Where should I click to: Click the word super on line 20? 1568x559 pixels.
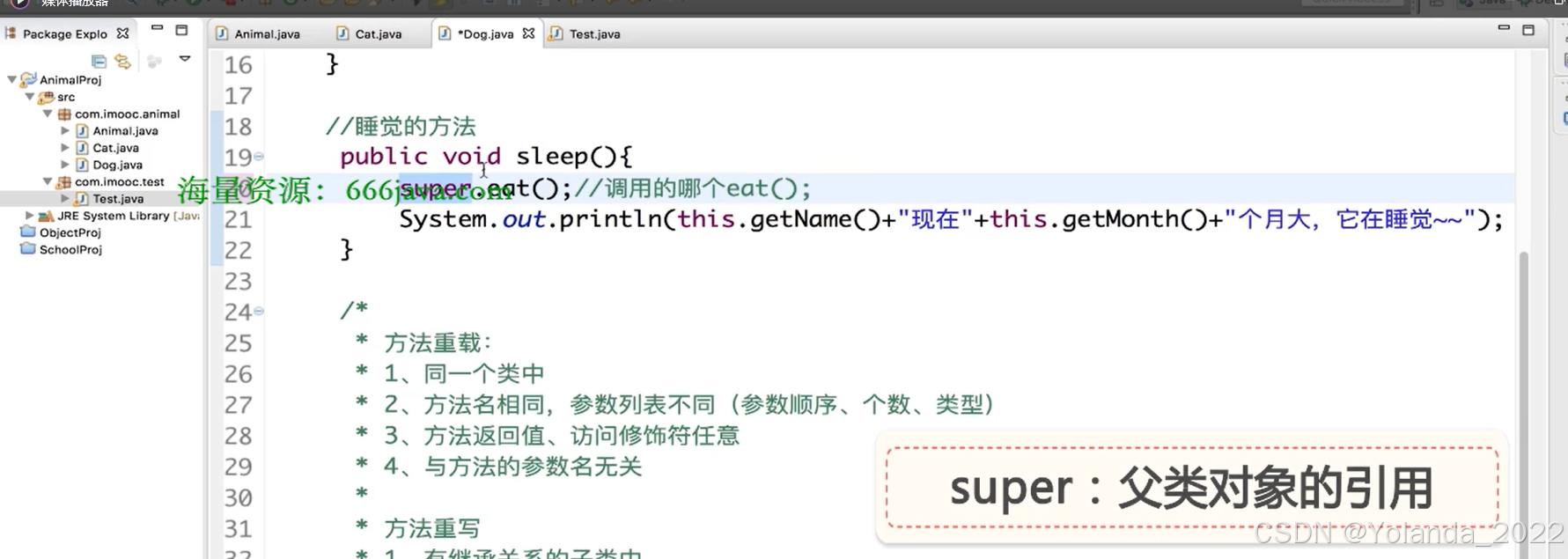(435, 188)
